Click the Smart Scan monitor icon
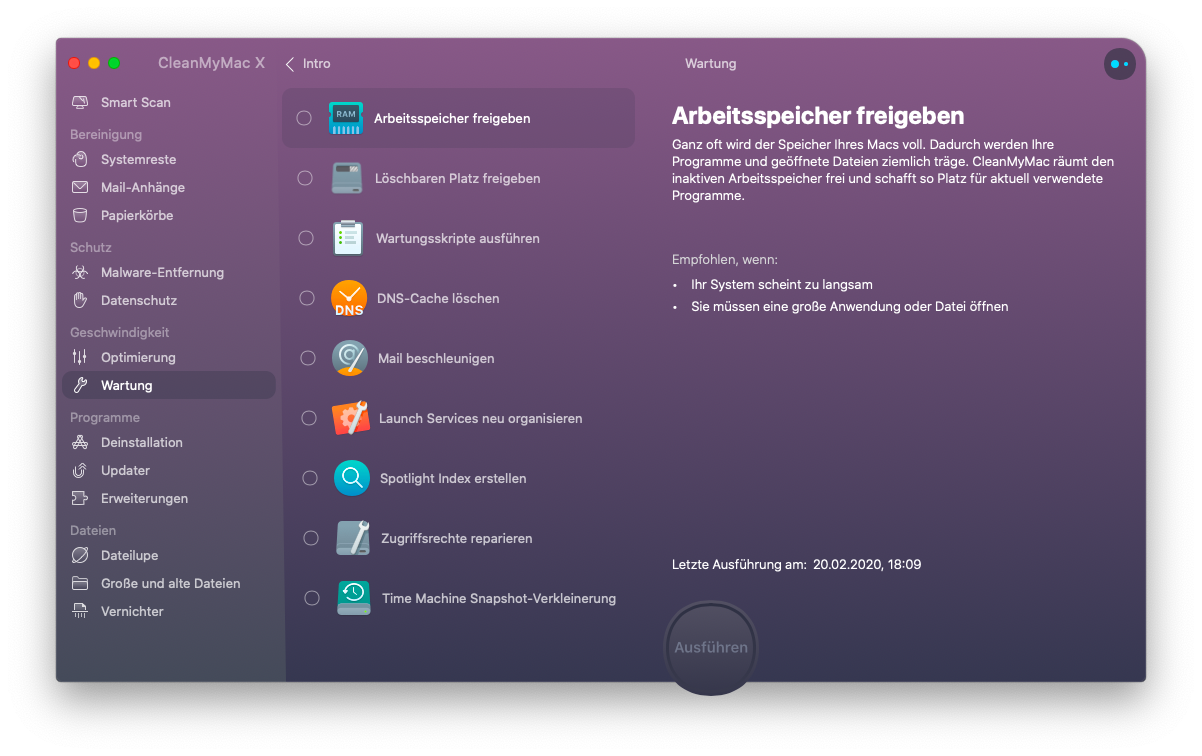The height and width of the screenshot is (756, 1202). pyautogui.click(x=80, y=102)
